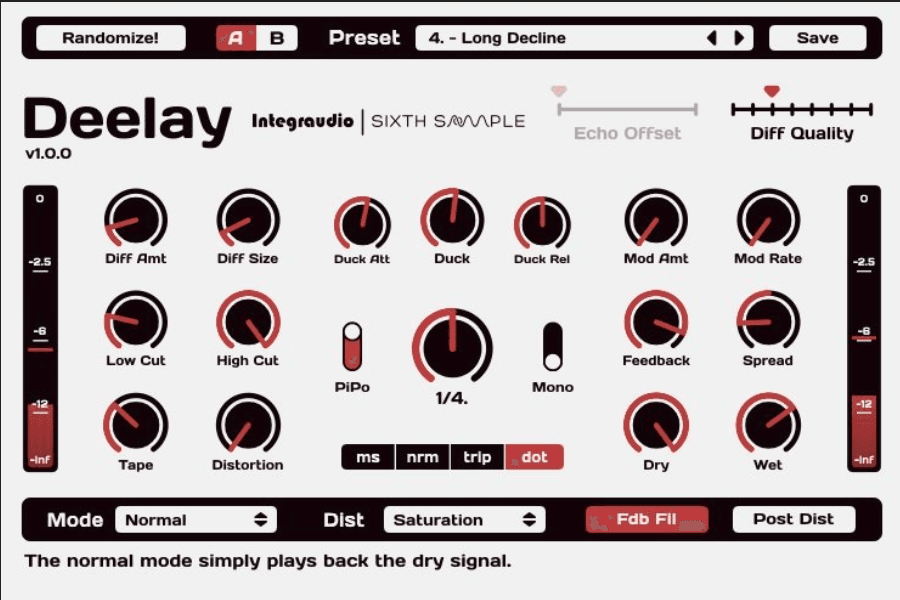Click the Sixth Sample logo

(x=448, y=121)
